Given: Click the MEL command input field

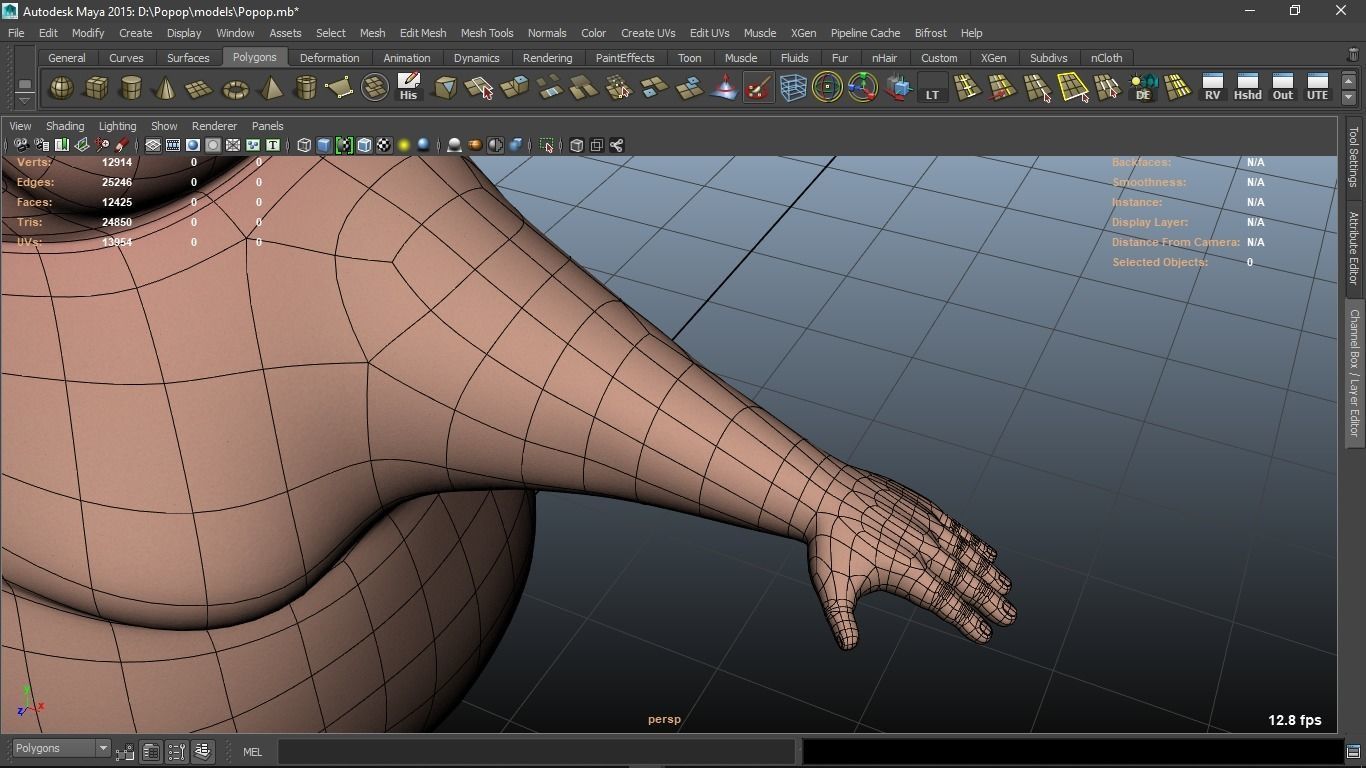Looking at the screenshot, I should tap(536, 751).
